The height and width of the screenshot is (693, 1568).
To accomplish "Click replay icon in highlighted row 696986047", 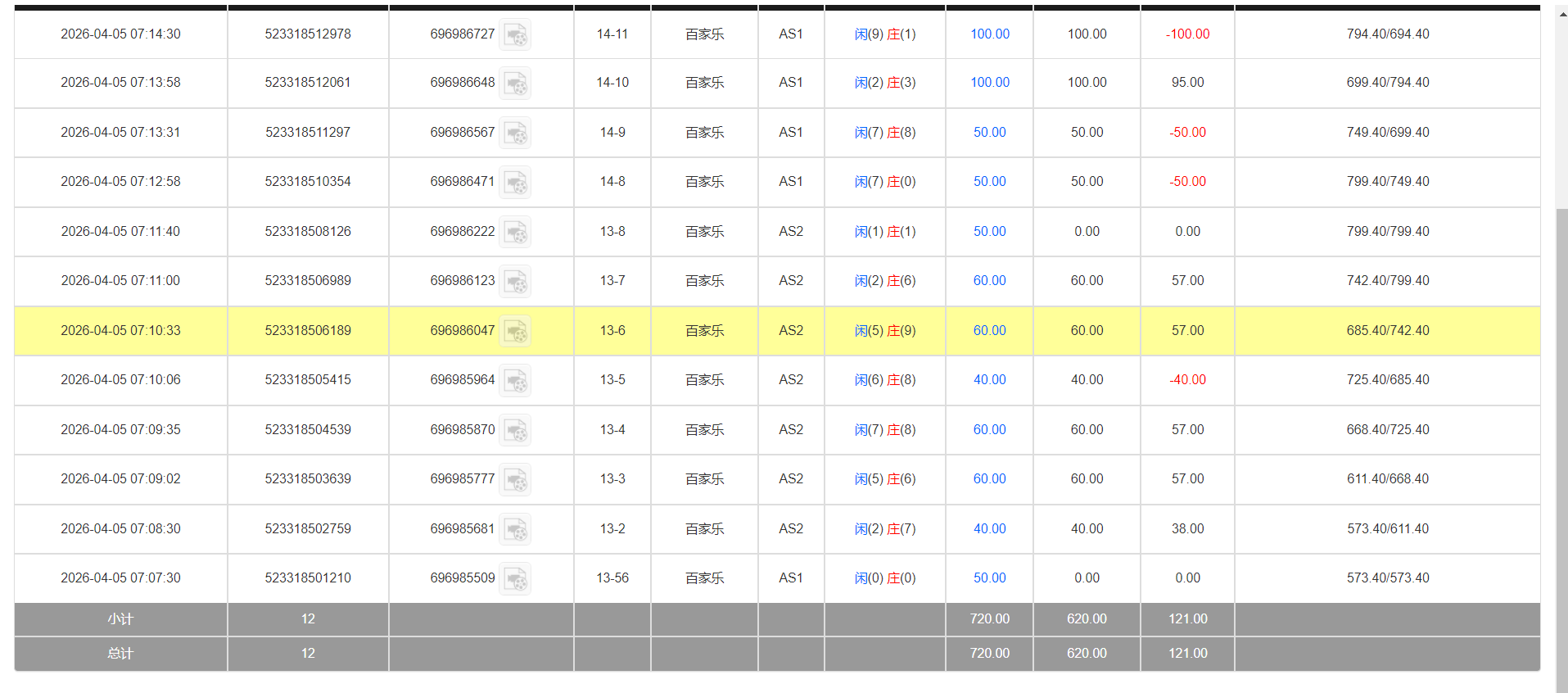I will pyautogui.click(x=516, y=332).
